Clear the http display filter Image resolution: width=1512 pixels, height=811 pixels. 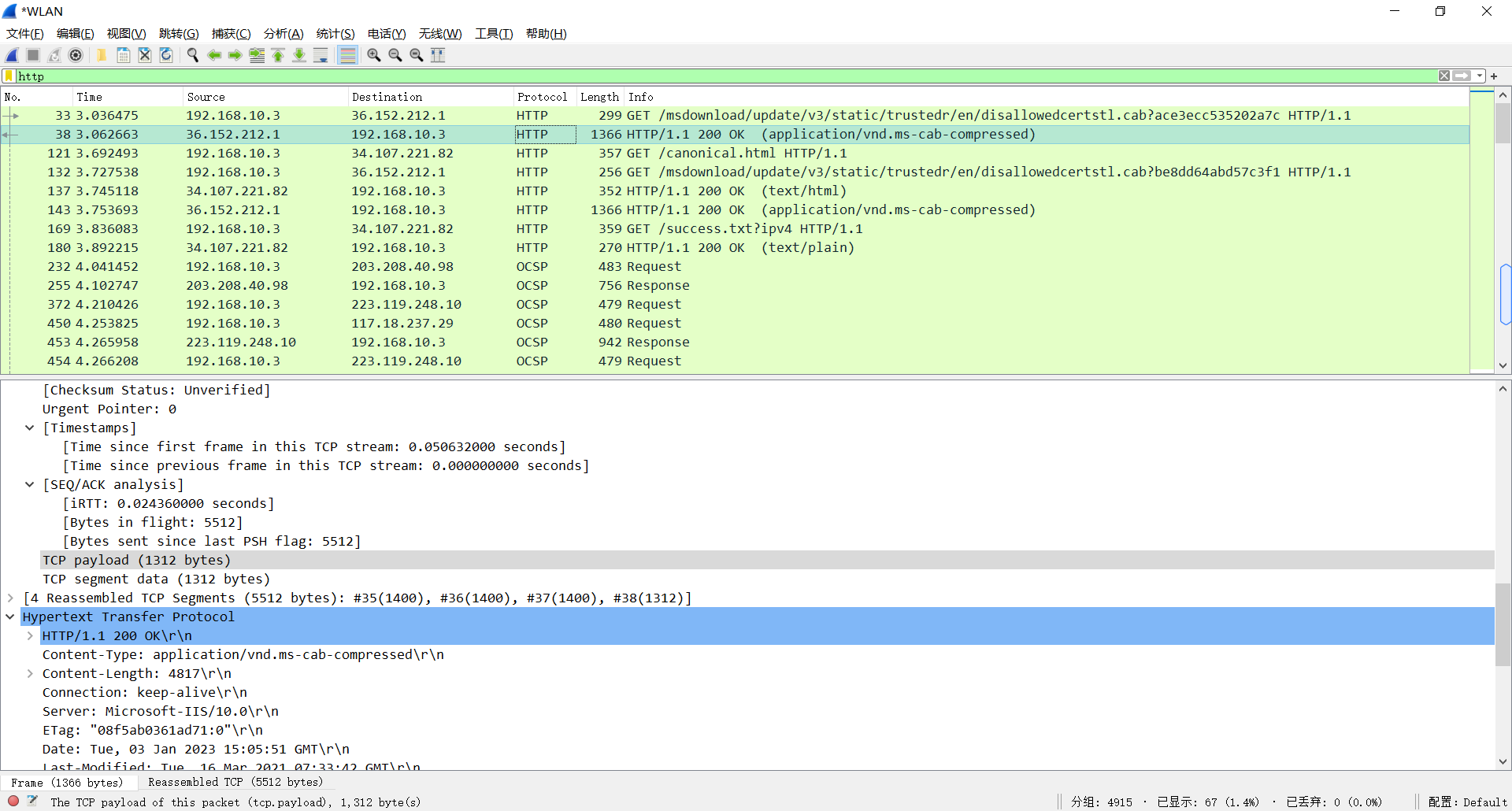point(1444,76)
